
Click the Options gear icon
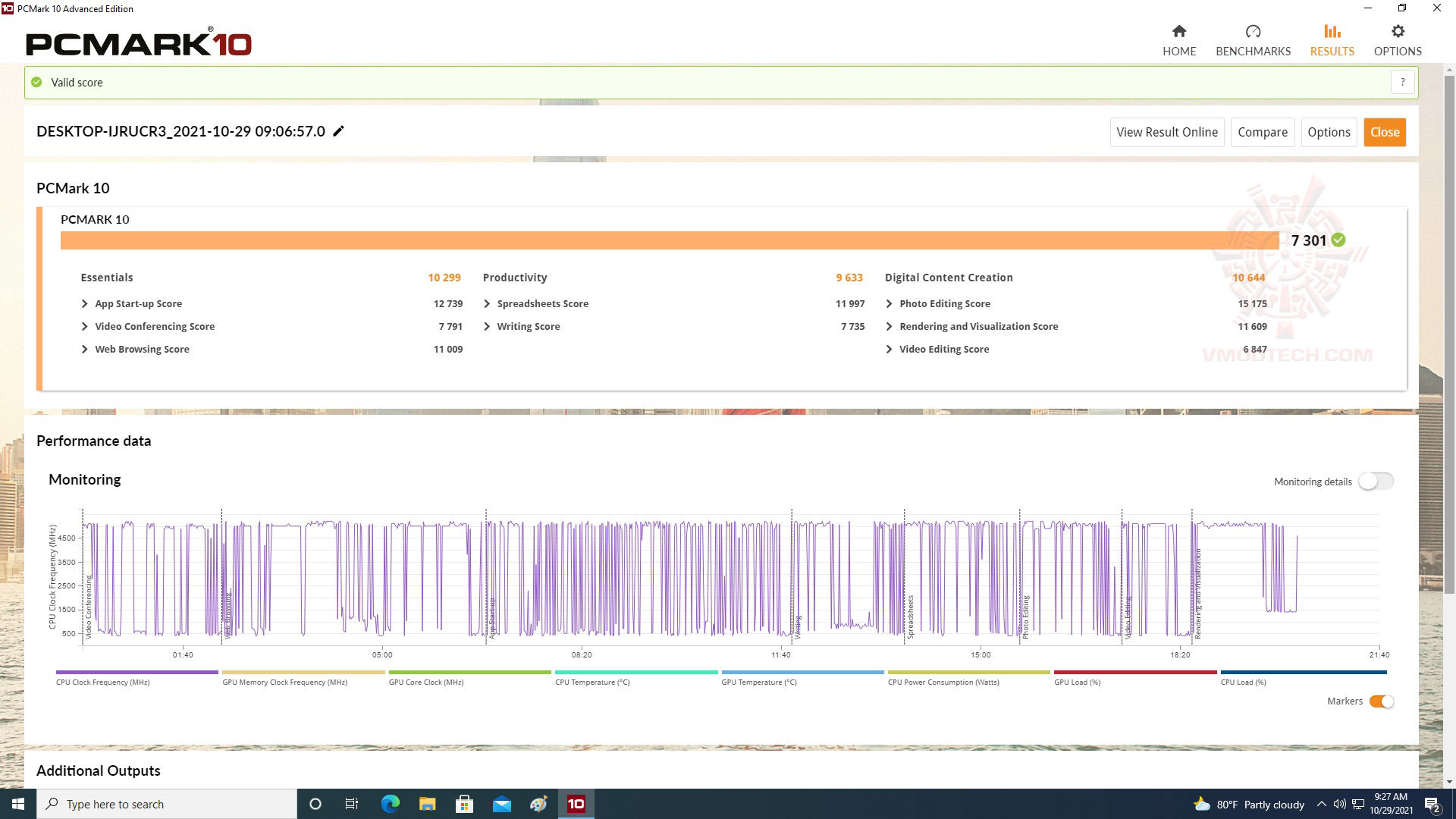click(x=1398, y=32)
